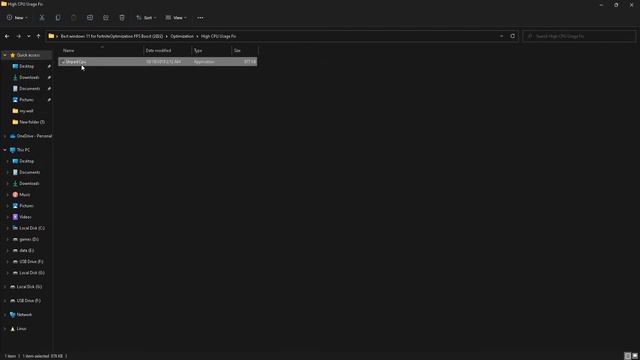Select data (E:) drive

tap(27, 250)
